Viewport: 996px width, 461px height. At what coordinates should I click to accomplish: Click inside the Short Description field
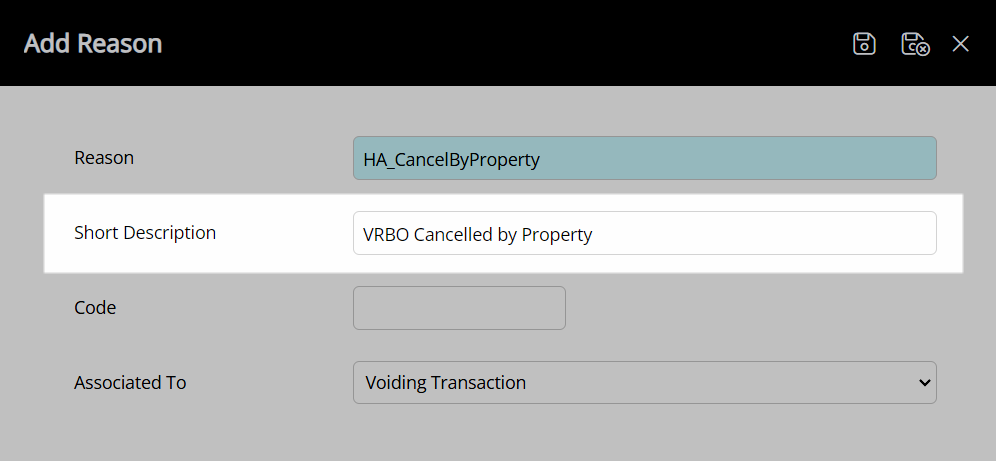click(645, 233)
